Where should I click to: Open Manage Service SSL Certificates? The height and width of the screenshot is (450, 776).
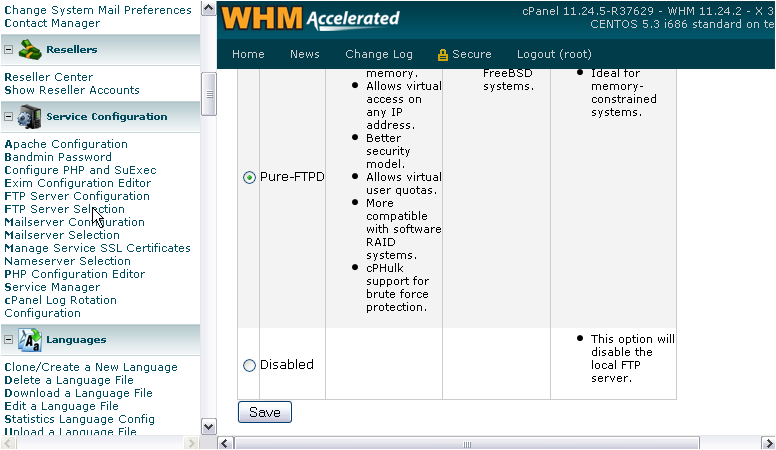(x=97, y=248)
